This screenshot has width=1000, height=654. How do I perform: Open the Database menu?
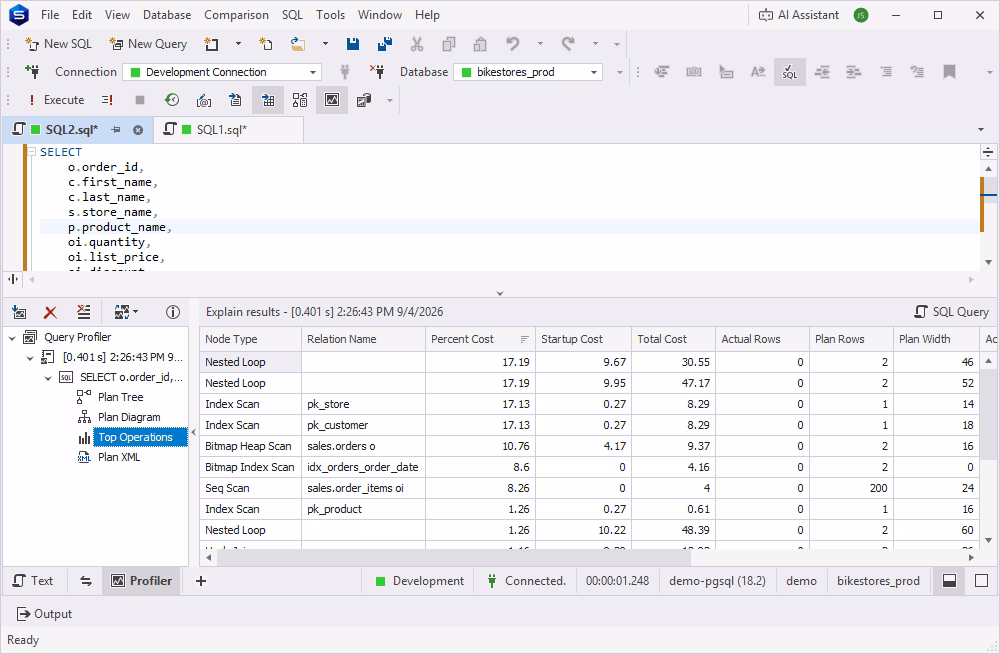coord(166,15)
